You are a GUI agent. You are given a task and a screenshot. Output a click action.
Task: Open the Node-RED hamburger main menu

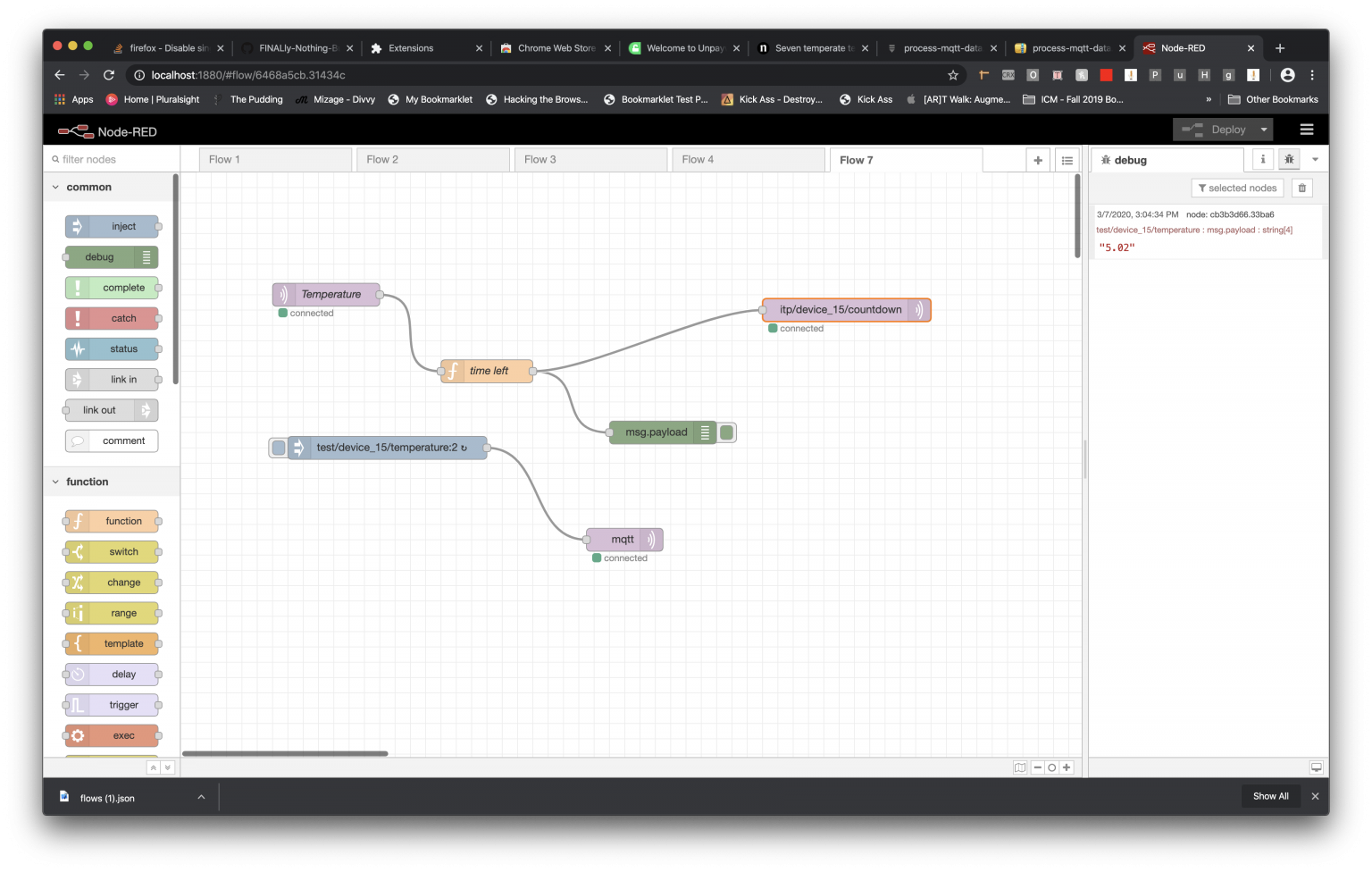point(1306,130)
